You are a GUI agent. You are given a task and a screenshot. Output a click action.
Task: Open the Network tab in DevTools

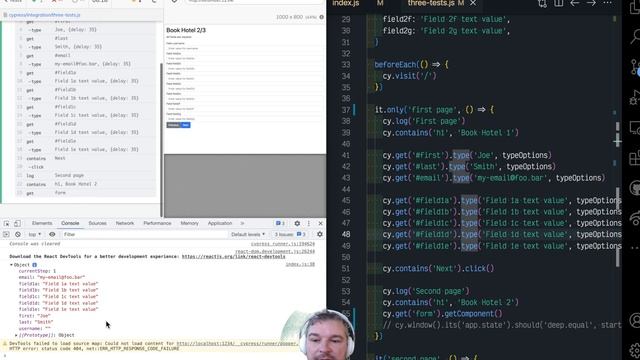pyautogui.click(x=125, y=223)
